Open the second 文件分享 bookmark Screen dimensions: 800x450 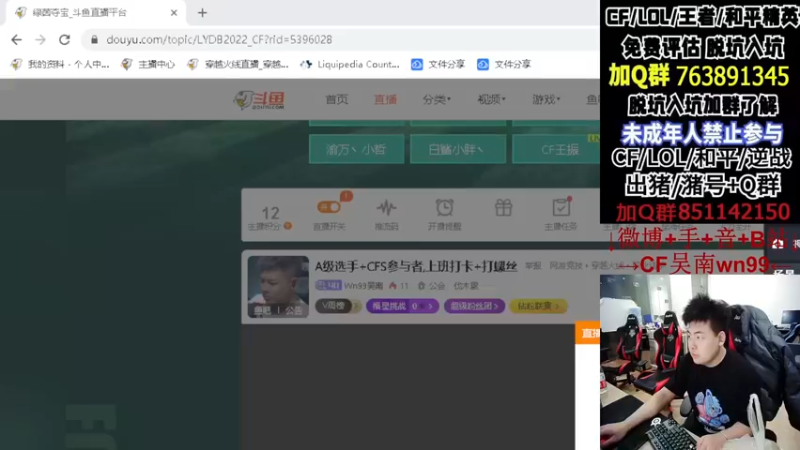(505, 64)
